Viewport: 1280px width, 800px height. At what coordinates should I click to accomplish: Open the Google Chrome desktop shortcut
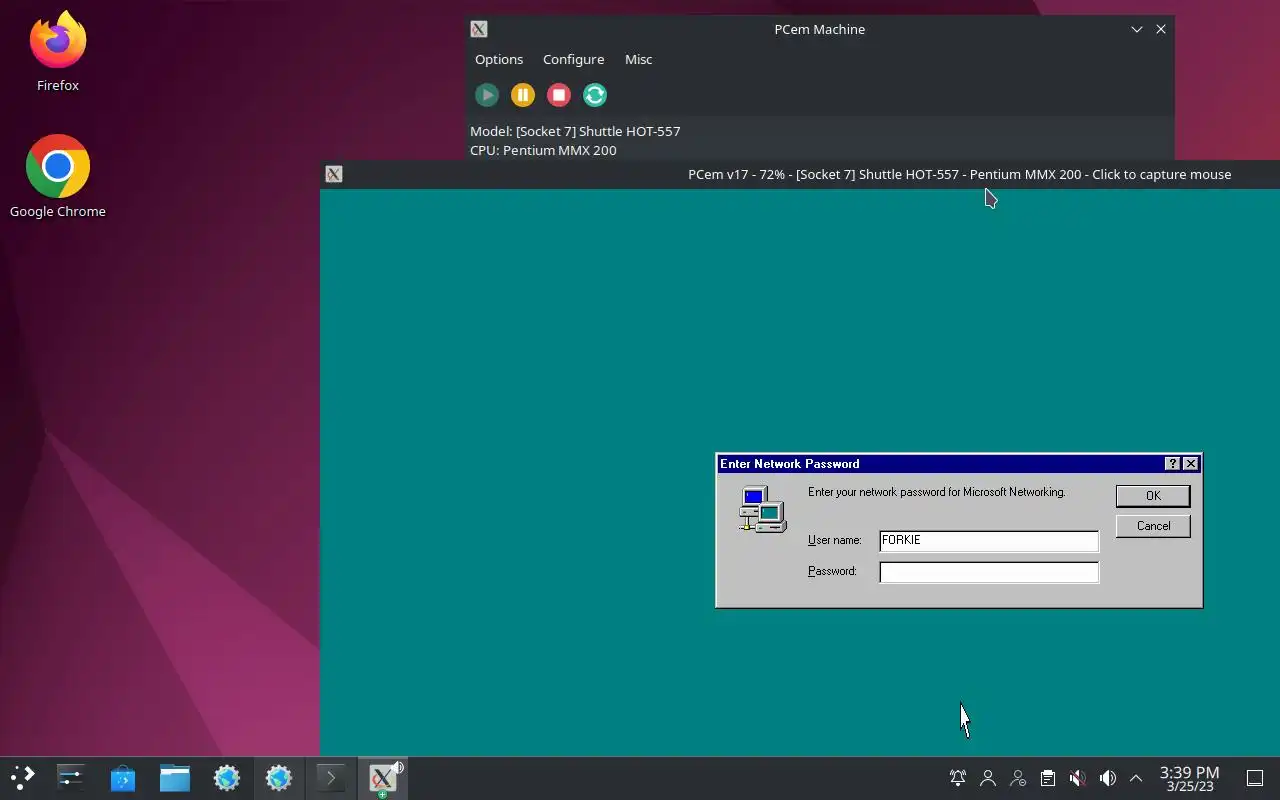58,176
